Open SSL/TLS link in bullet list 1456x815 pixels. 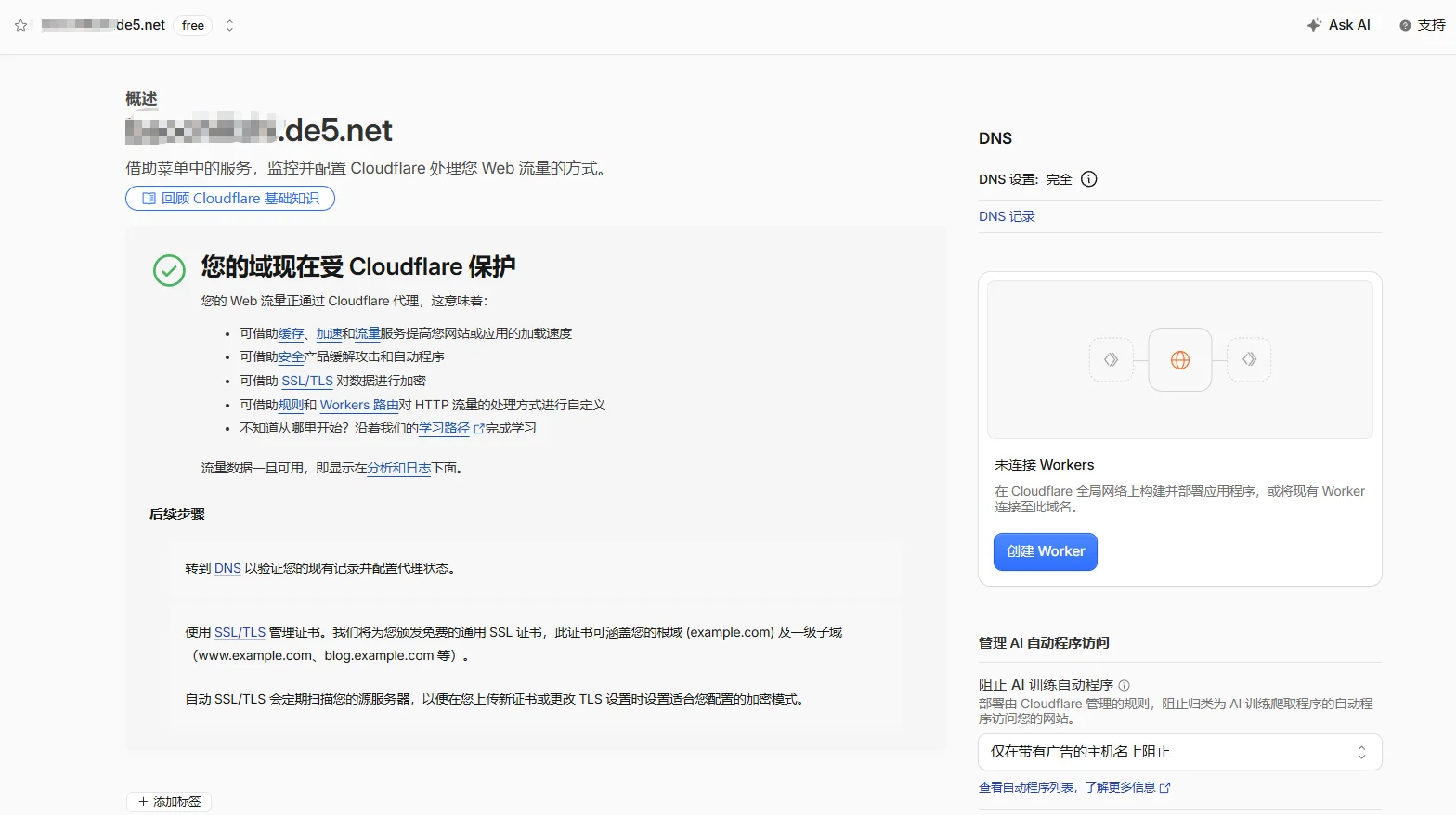point(307,381)
